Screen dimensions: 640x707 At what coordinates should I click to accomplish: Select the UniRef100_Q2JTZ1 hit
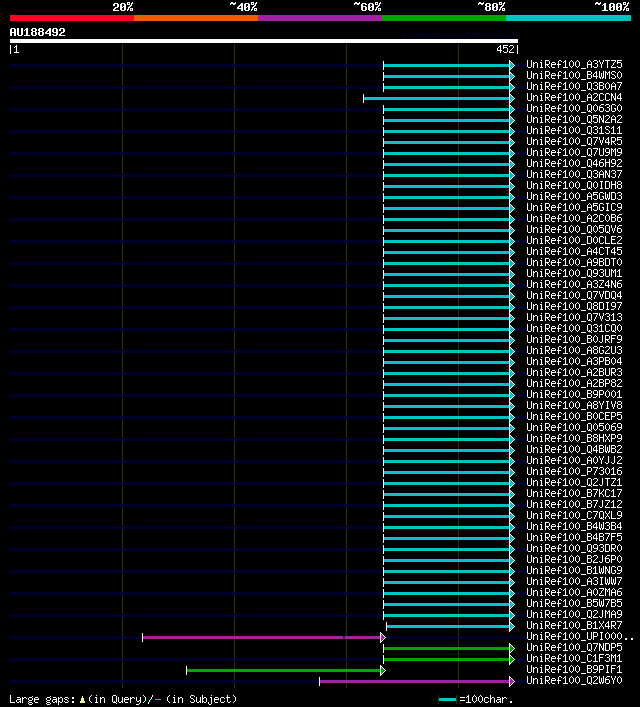[x=574, y=482]
